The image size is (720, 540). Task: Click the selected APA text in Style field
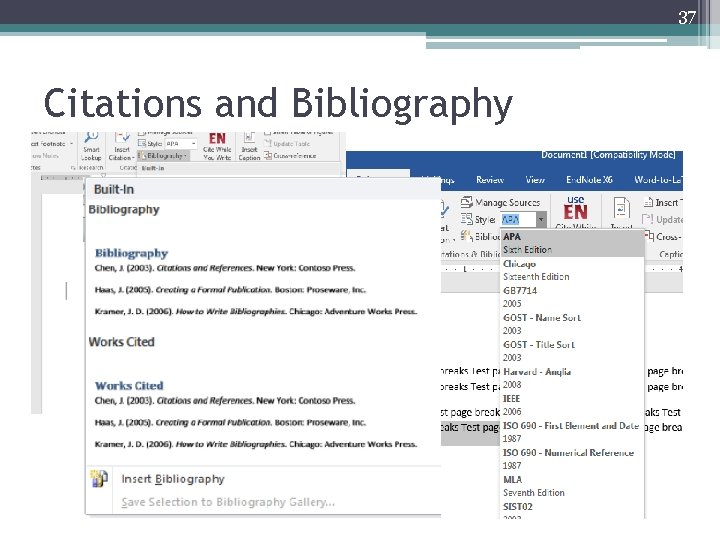[511, 219]
